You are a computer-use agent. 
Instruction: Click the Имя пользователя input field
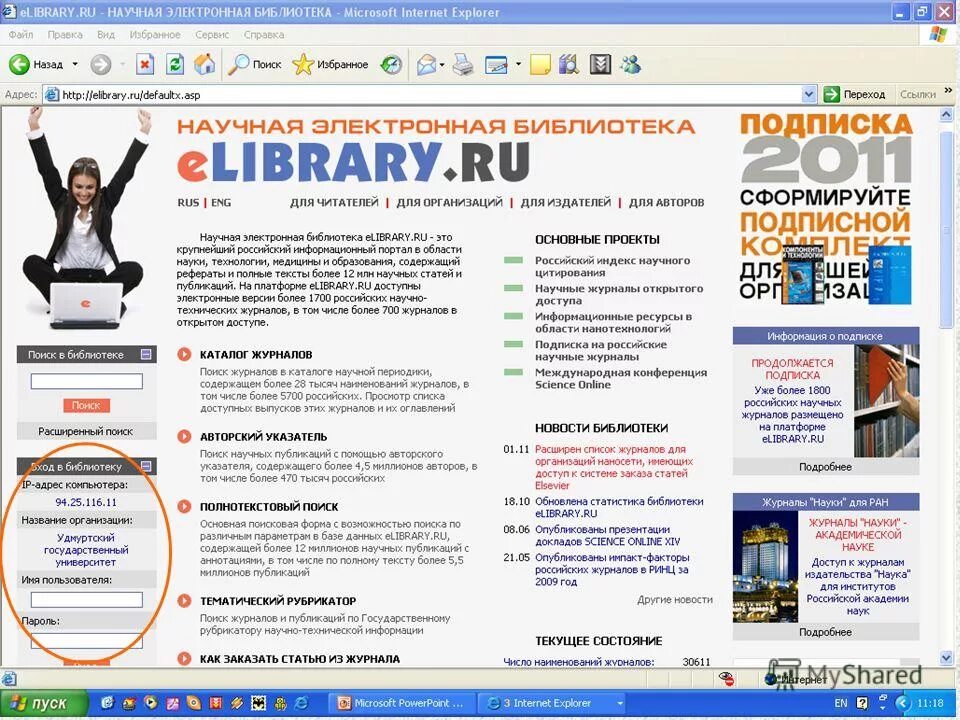(x=86, y=599)
